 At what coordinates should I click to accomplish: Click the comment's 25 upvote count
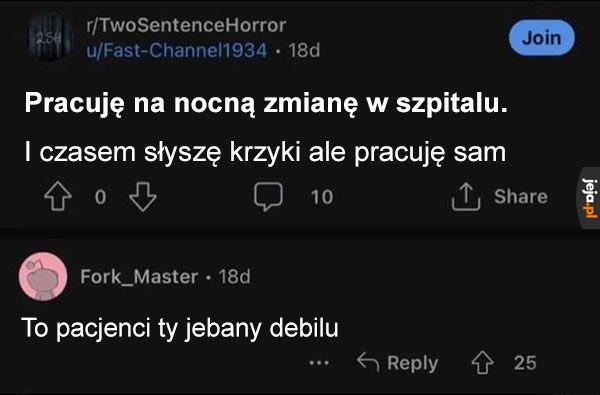525,362
